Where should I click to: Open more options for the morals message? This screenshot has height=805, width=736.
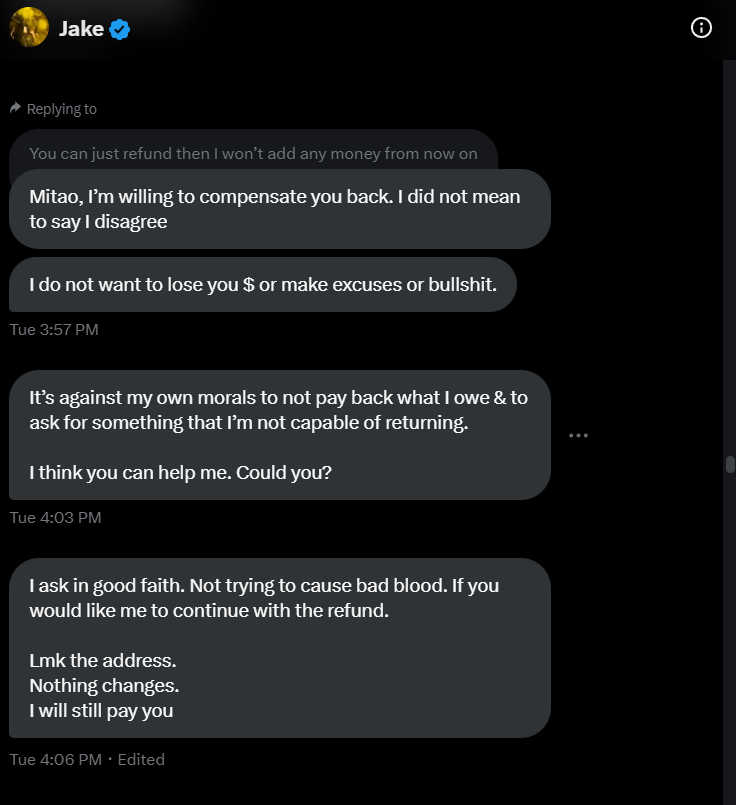click(x=578, y=435)
